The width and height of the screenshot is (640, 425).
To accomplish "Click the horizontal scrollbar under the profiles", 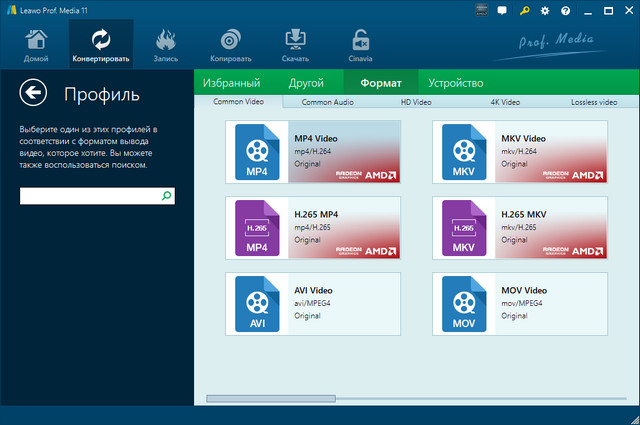I will pos(270,398).
